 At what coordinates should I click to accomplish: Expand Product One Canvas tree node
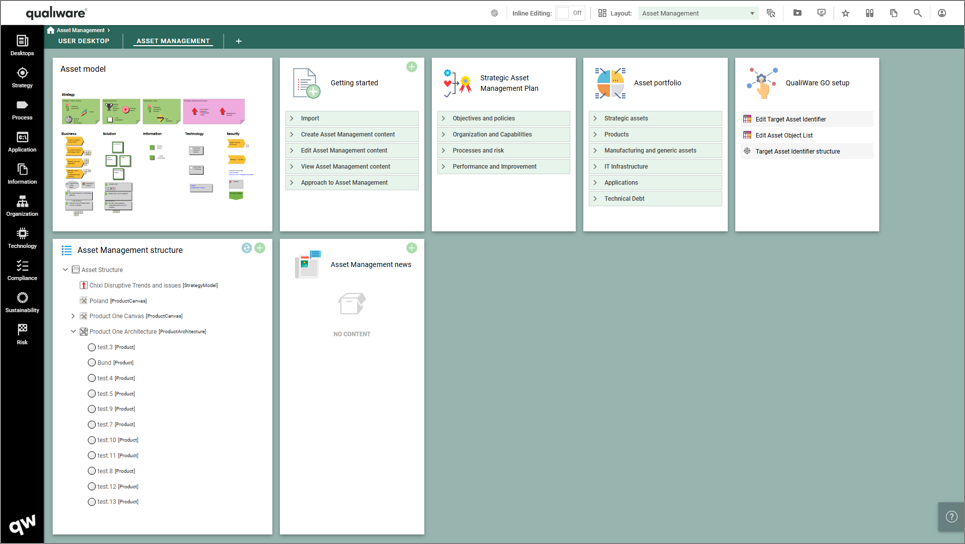(73, 316)
